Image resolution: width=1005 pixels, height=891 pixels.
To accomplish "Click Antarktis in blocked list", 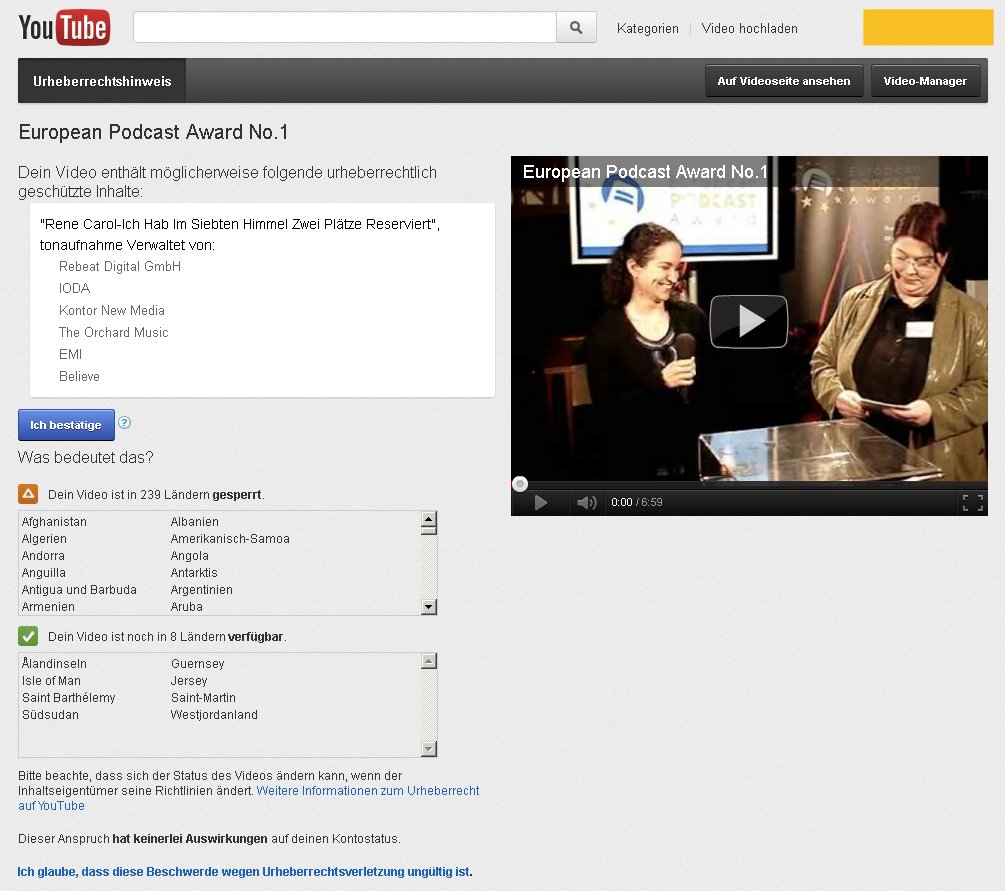I will pos(194,573).
